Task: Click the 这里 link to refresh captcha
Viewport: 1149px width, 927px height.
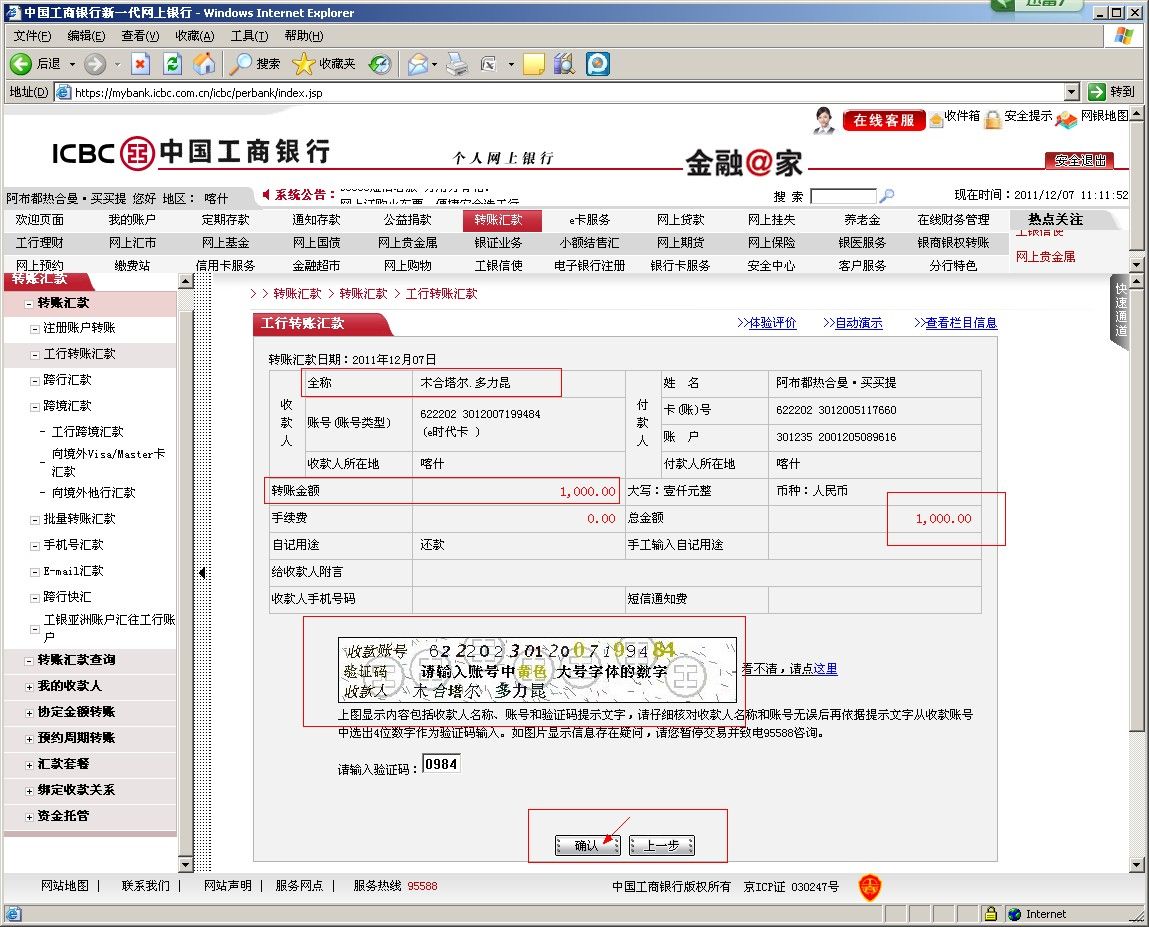Action: click(825, 668)
